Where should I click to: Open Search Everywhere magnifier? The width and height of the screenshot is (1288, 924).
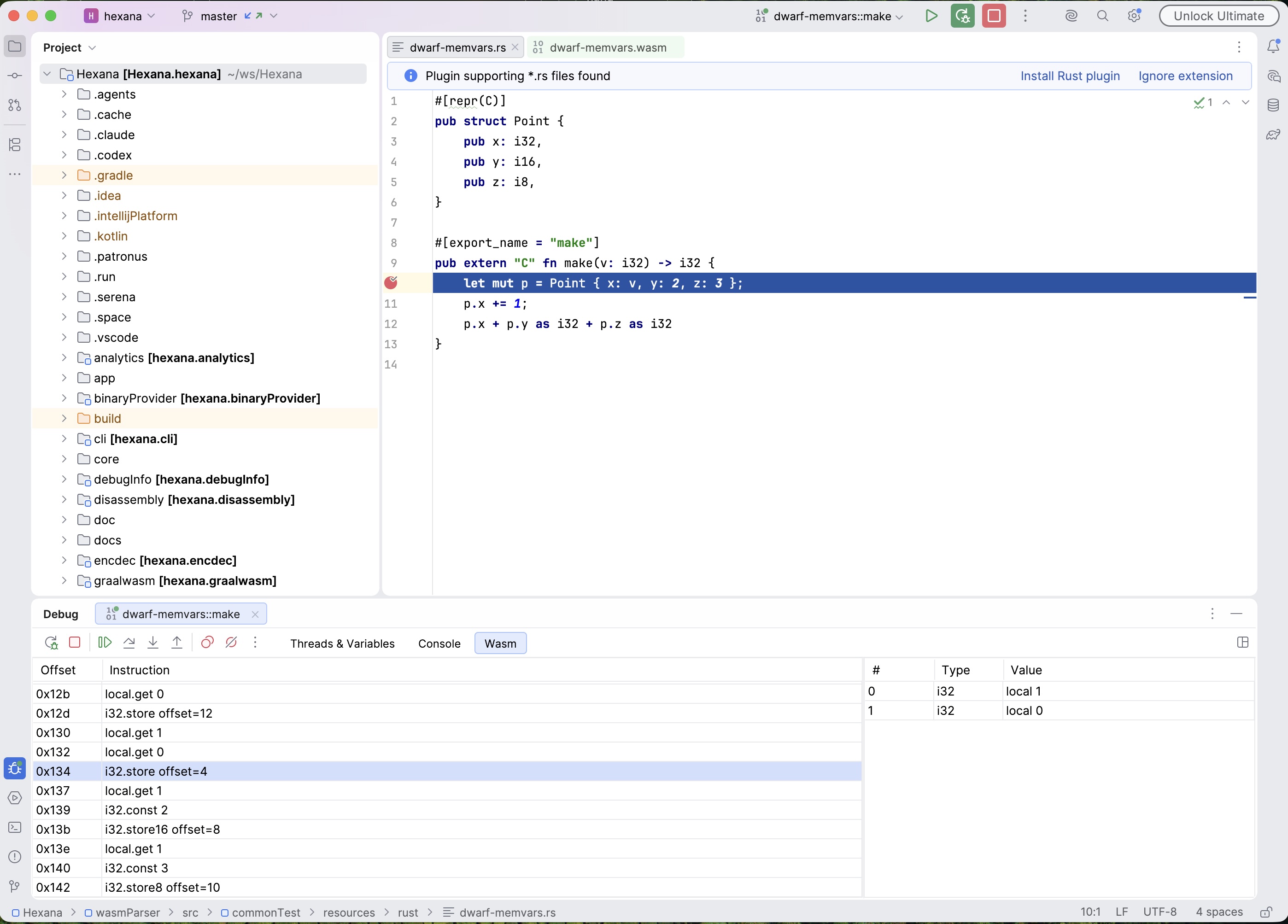coord(1102,16)
